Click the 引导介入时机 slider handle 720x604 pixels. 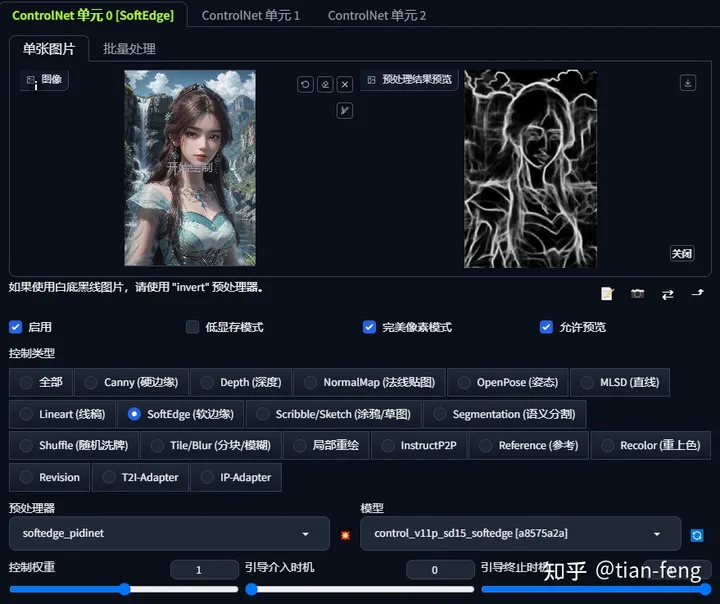(x=251, y=589)
